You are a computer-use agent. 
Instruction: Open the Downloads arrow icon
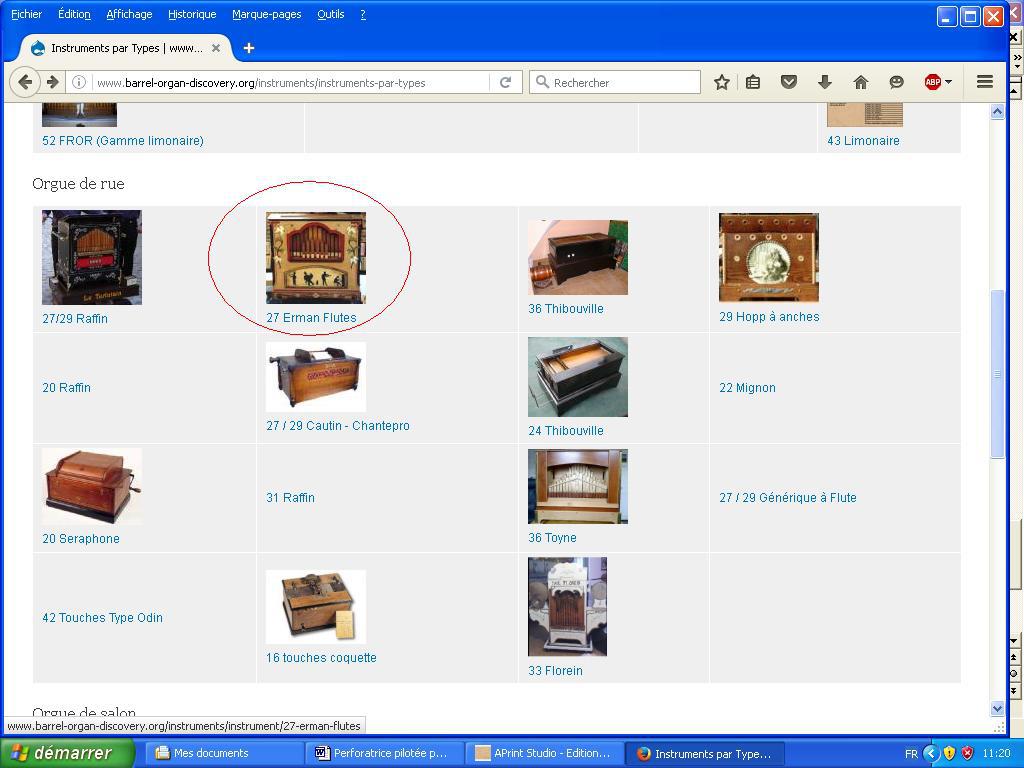tap(824, 83)
